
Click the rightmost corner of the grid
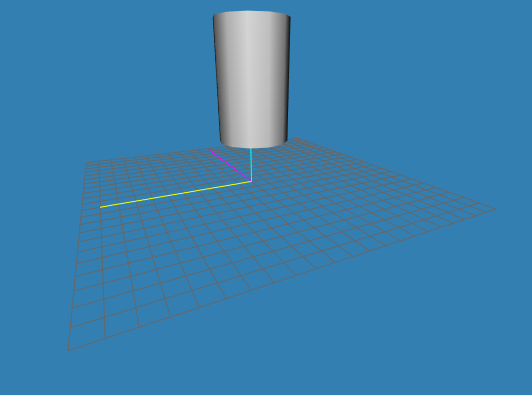pyautogui.click(x=495, y=209)
